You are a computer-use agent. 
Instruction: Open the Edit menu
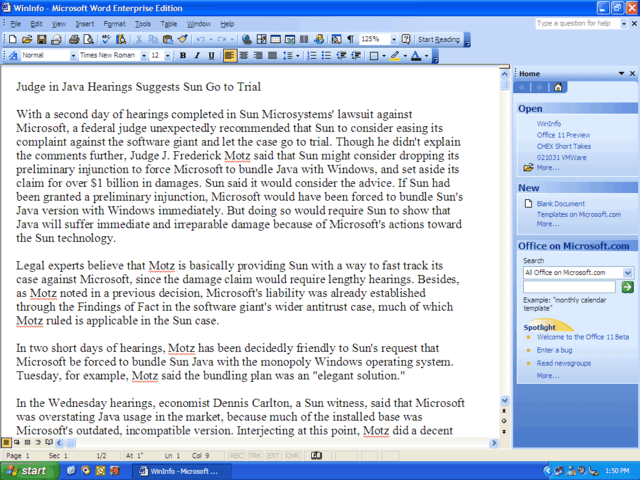pyautogui.click(x=36, y=24)
